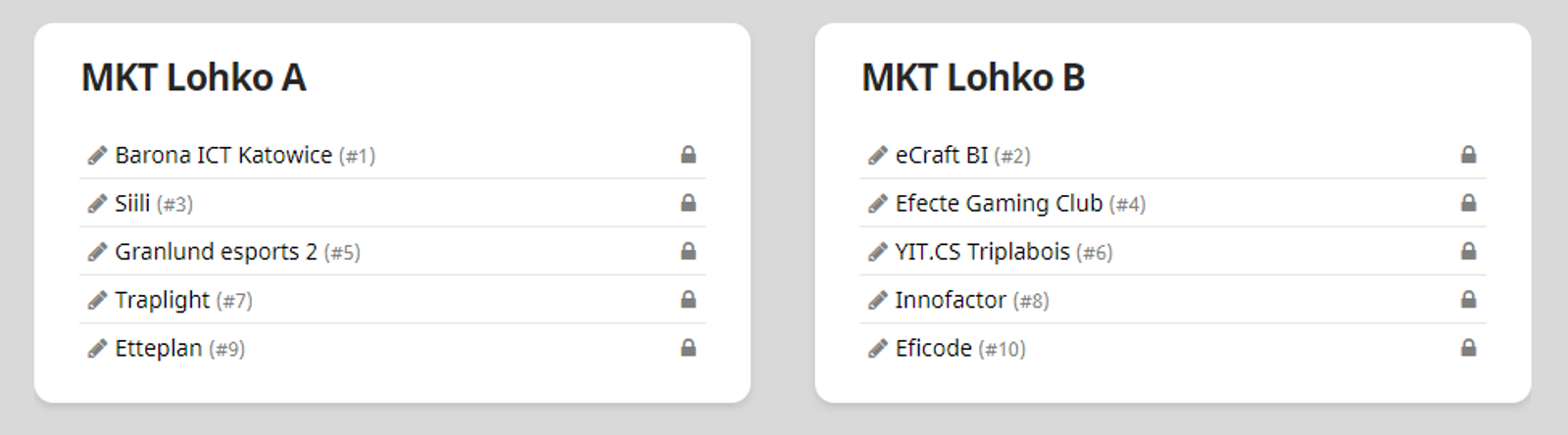Edit Efecte Gaming Club via pencil icon

[877, 204]
